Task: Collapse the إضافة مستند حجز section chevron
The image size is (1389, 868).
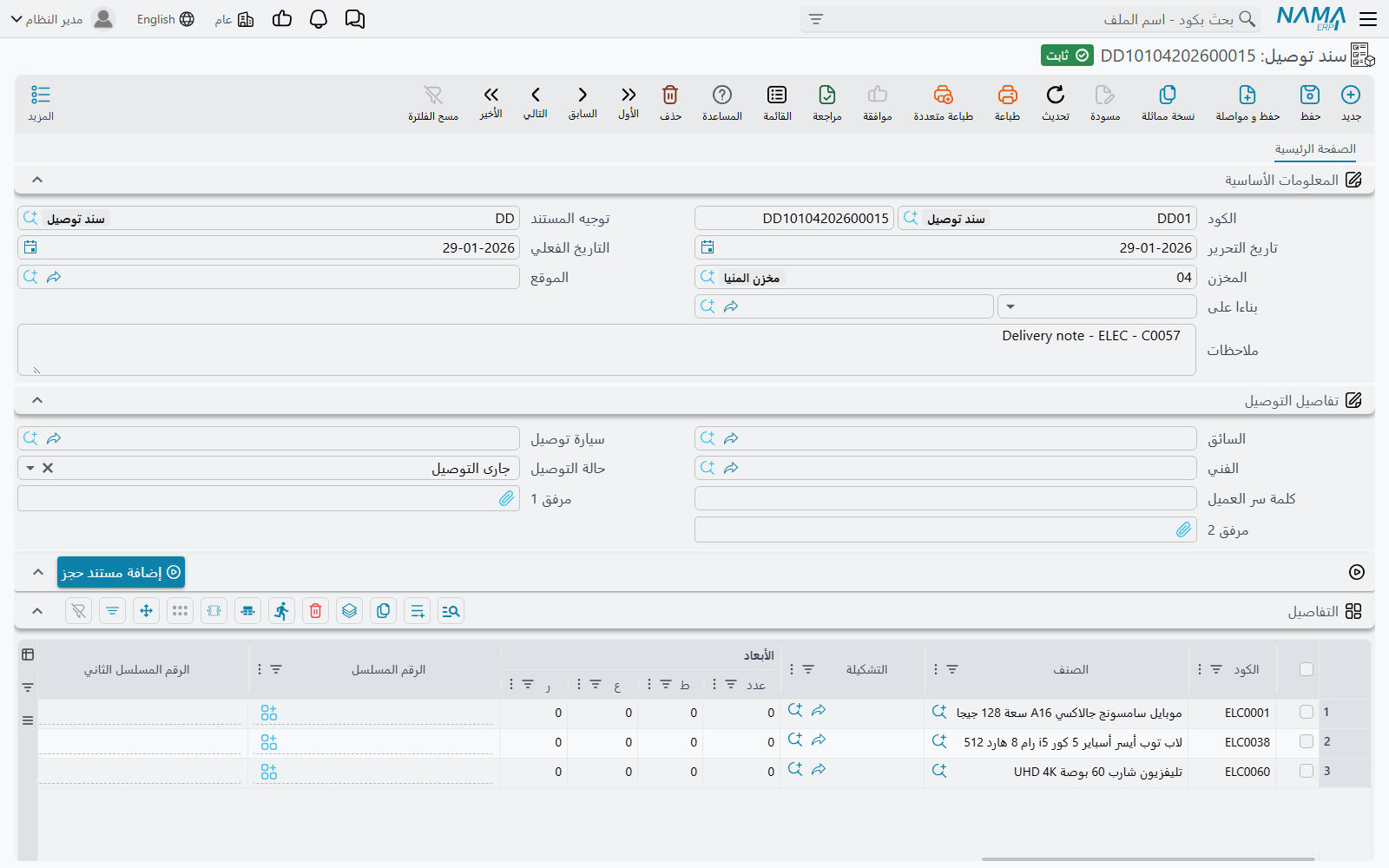Action: 37,572
